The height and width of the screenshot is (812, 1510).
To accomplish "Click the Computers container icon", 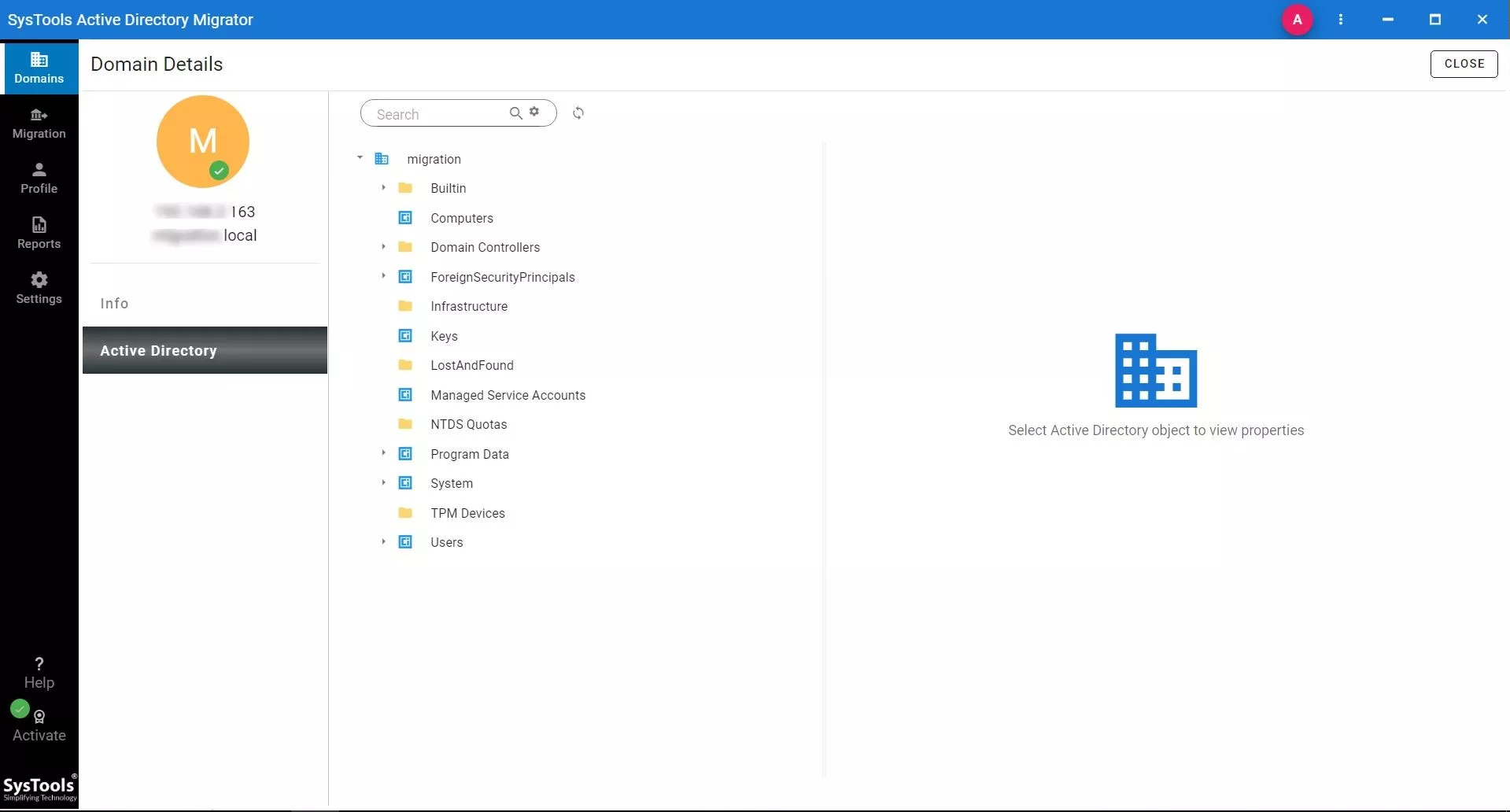I will click(x=405, y=218).
